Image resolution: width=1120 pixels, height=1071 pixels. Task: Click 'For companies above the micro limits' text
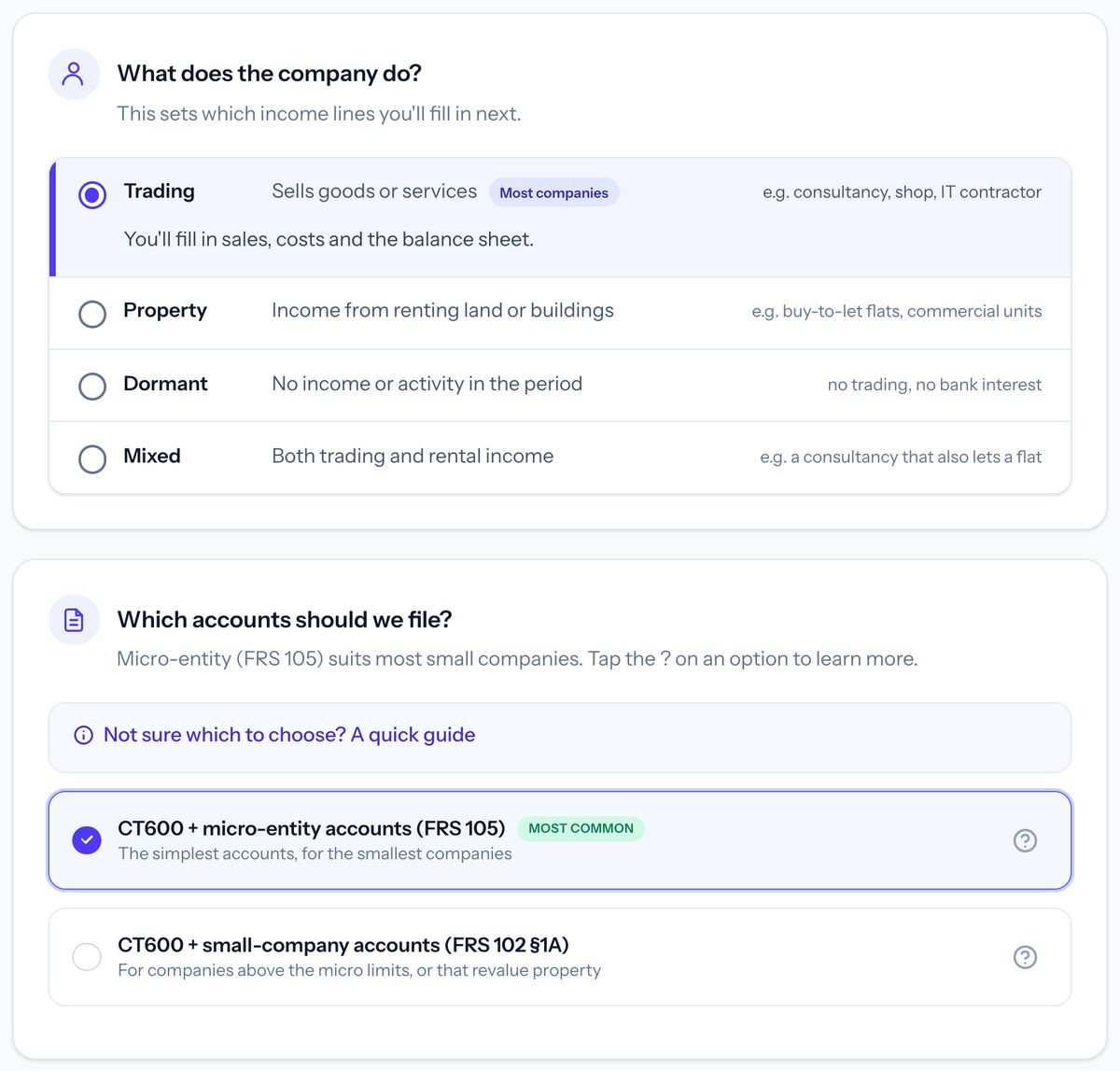coord(359,970)
